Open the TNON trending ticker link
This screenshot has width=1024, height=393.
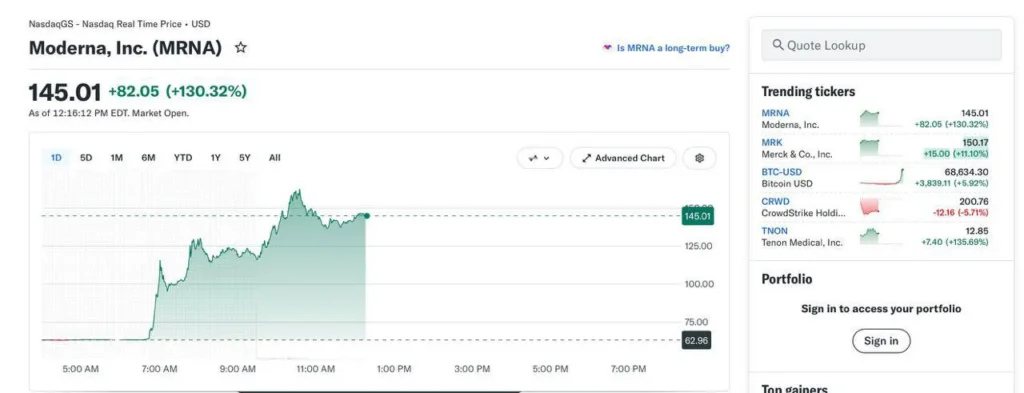(x=775, y=231)
